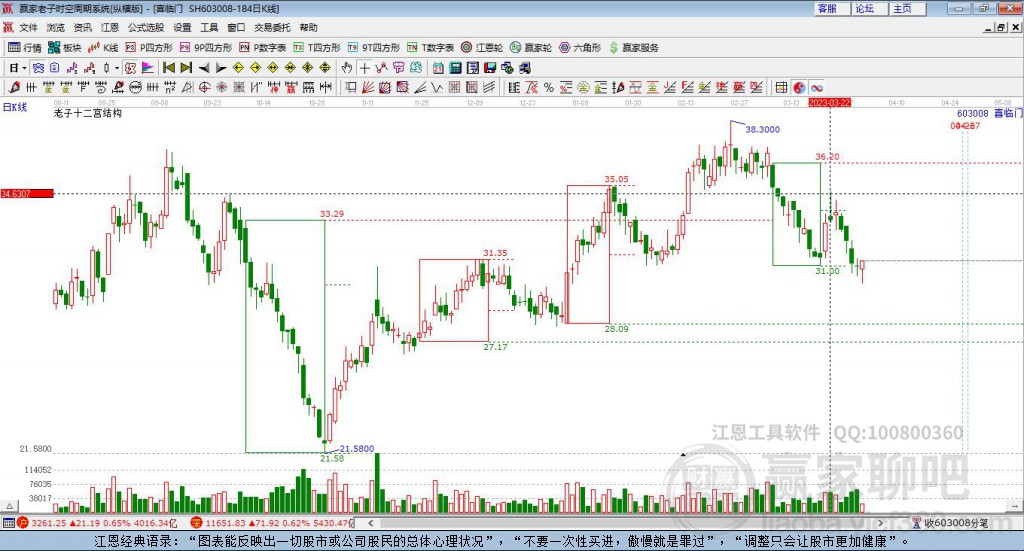Click the 客服 button in title bar

pyautogui.click(x=832, y=8)
